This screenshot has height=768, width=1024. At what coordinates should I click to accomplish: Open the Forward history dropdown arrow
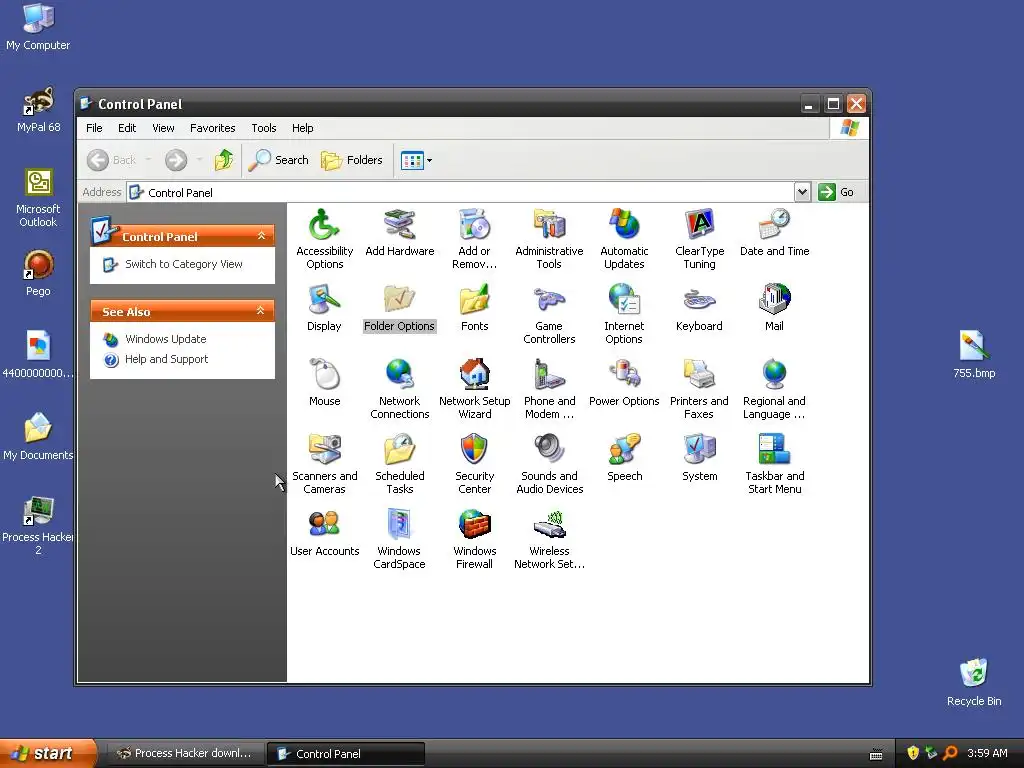[x=199, y=160]
